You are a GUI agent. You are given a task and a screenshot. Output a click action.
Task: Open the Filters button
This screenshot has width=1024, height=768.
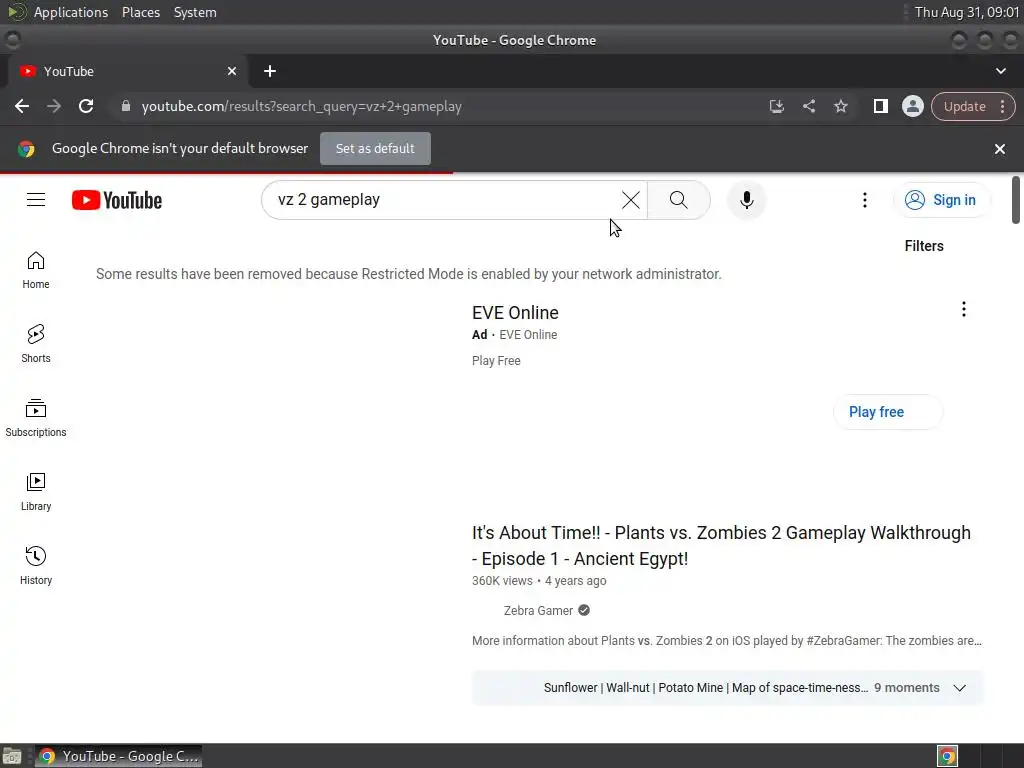(923, 246)
